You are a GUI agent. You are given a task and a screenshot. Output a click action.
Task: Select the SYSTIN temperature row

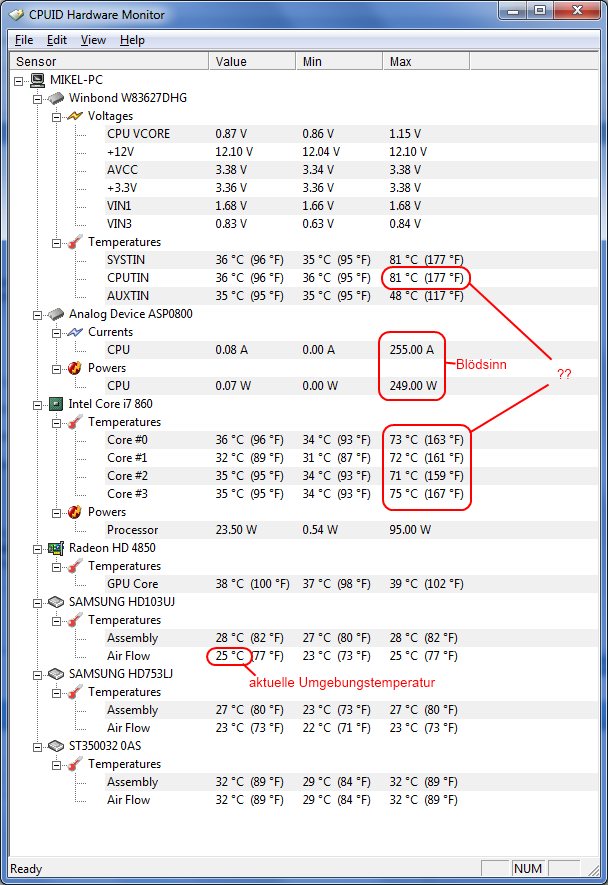pos(351,260)
